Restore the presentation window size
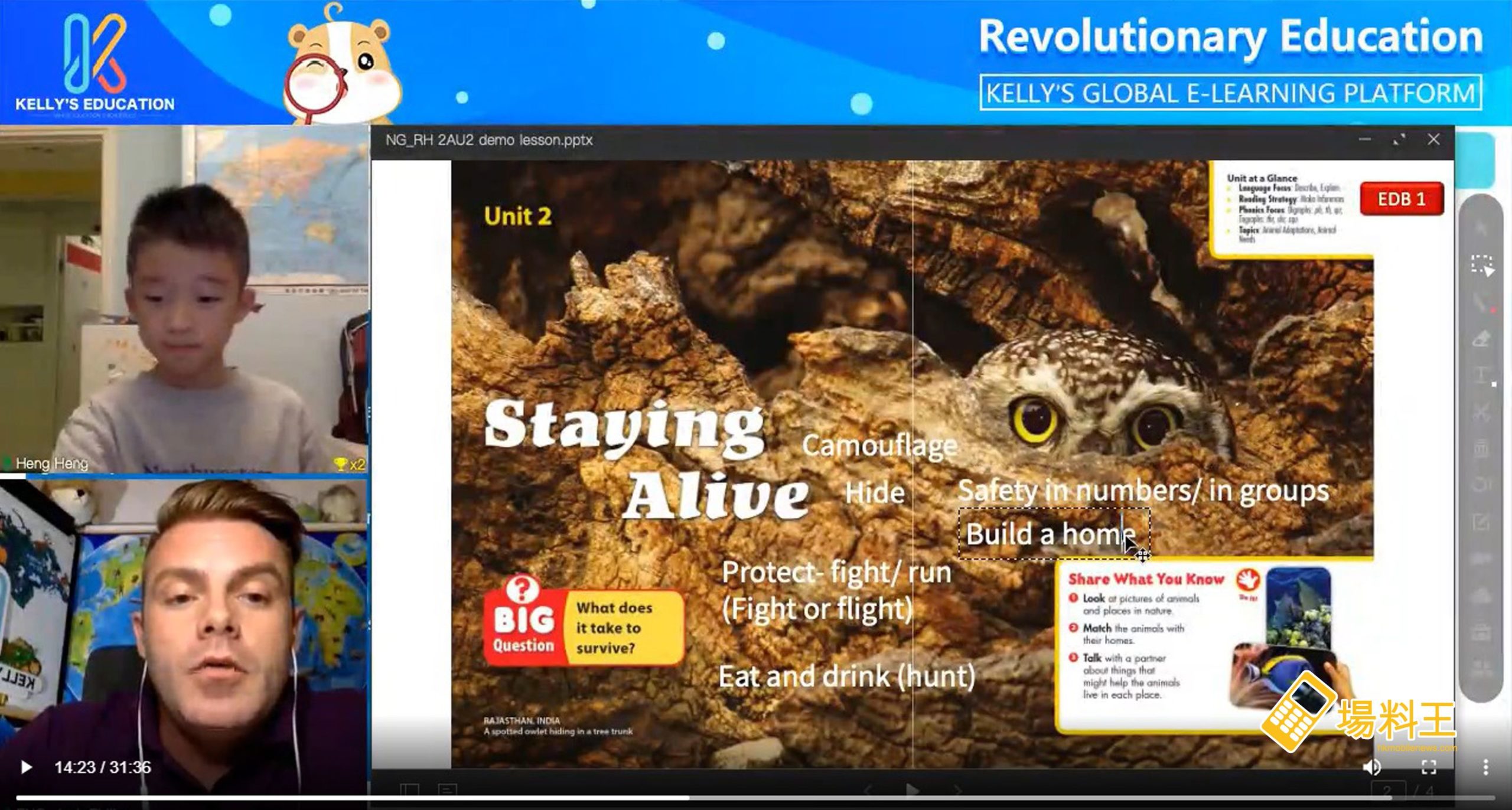Image resolution: width=1512 pixels, height=810 pixels. [x=1399, y=140]
